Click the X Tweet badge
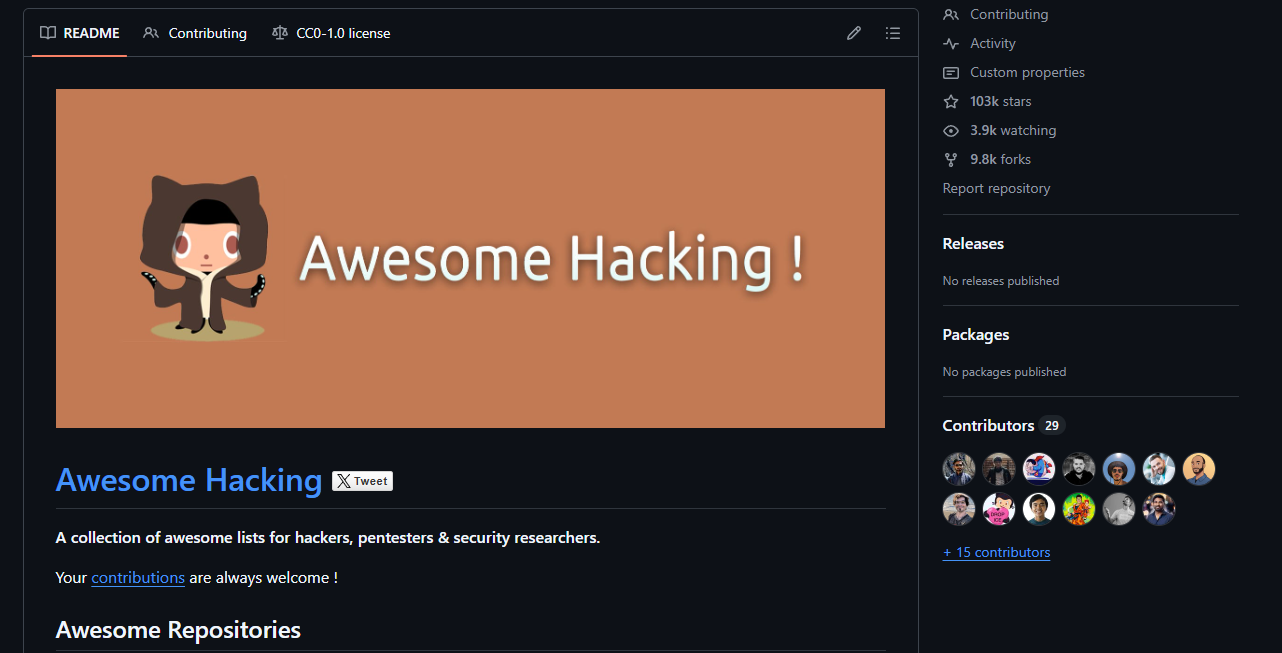 (x=362, y=481)
